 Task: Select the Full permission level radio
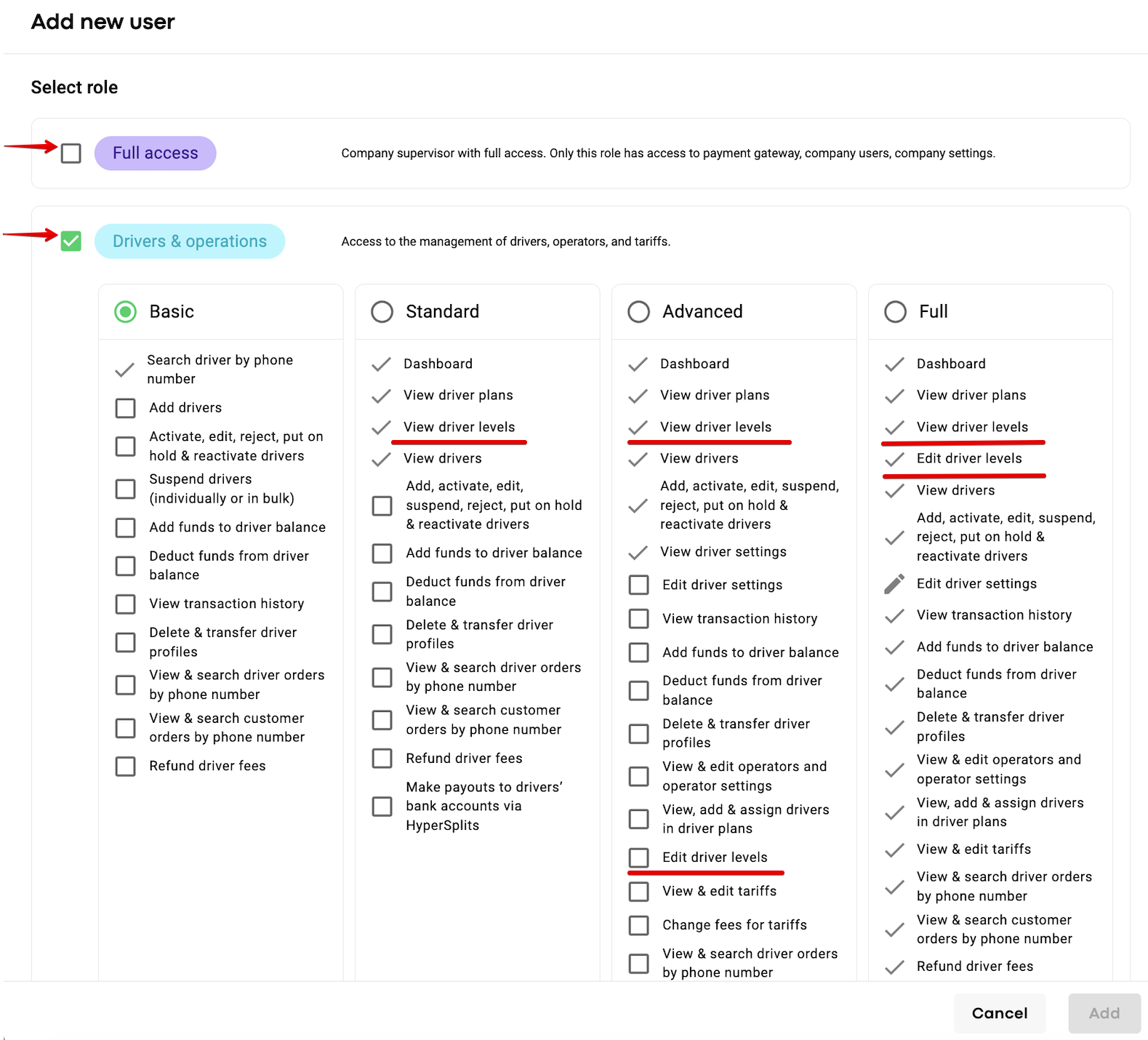pyautogui.click(x=896, y=312)
